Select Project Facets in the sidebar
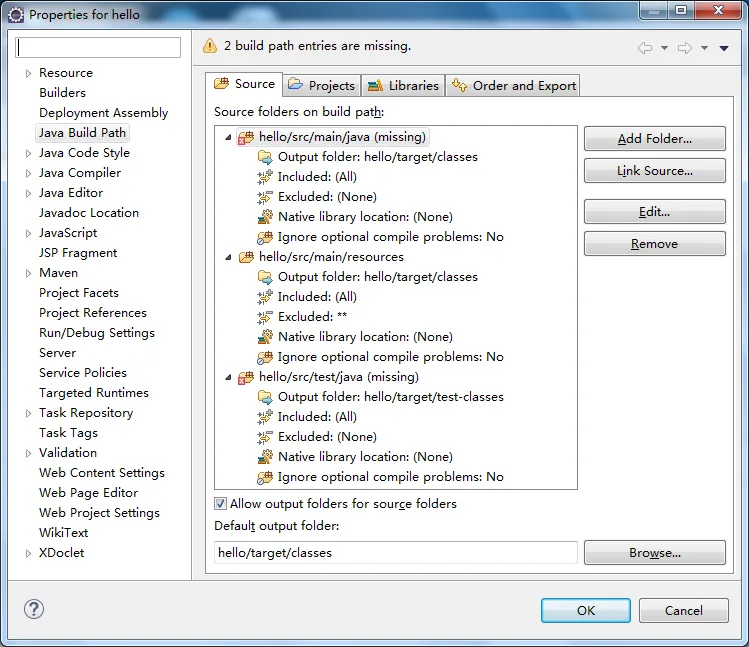 coord(79,293)
